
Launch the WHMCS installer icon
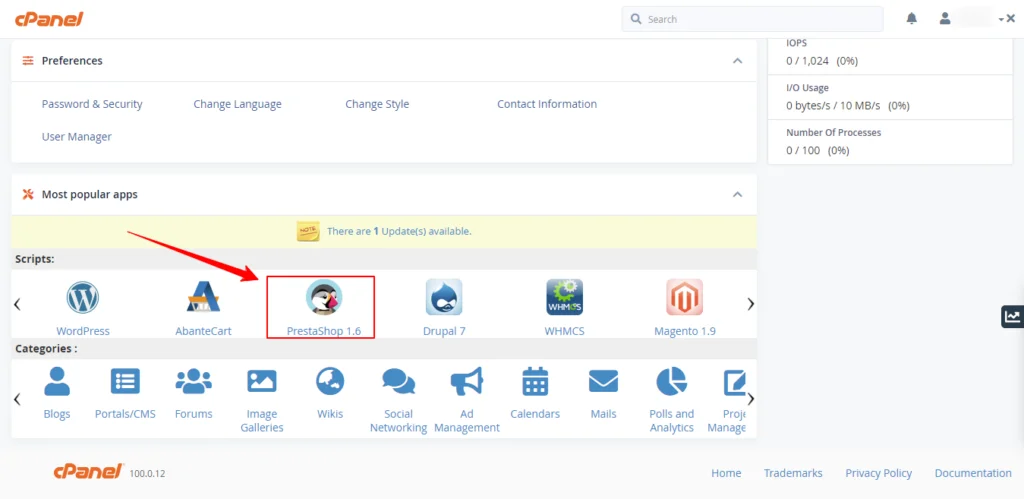pyautogui.click(x=564, y=298)
